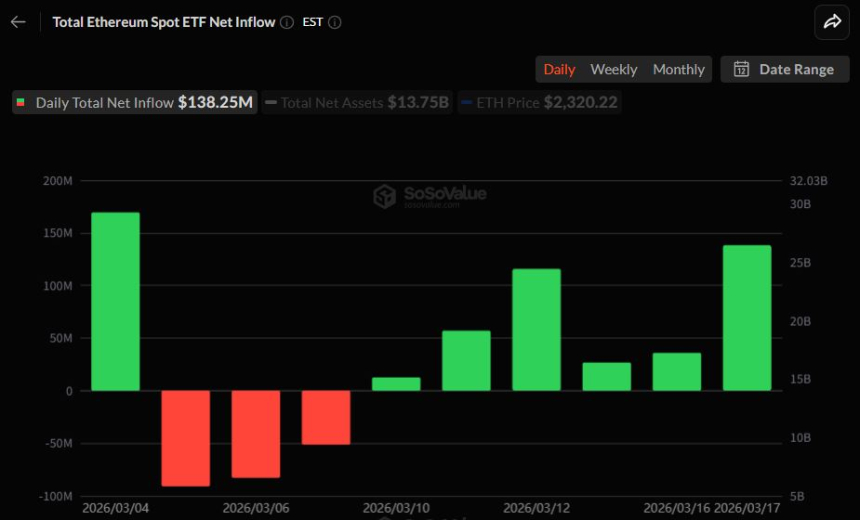
Task: Select the Daily tab
Action: [x=559, y=69]
